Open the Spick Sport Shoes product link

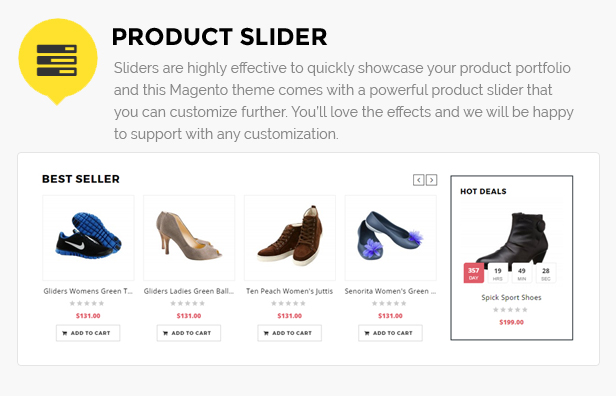(511, 297)
